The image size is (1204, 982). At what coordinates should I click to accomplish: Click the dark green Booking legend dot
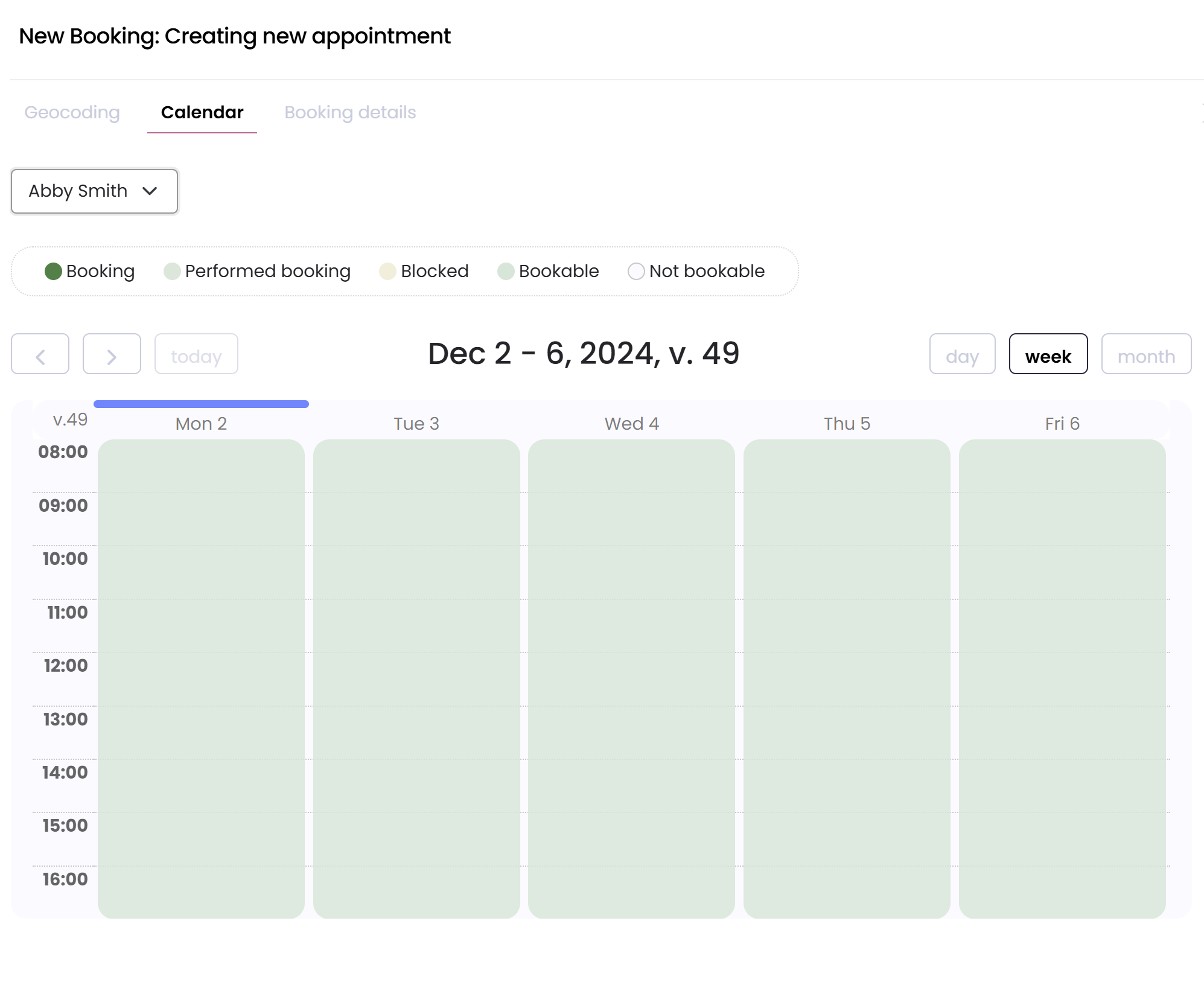[53, 272]
